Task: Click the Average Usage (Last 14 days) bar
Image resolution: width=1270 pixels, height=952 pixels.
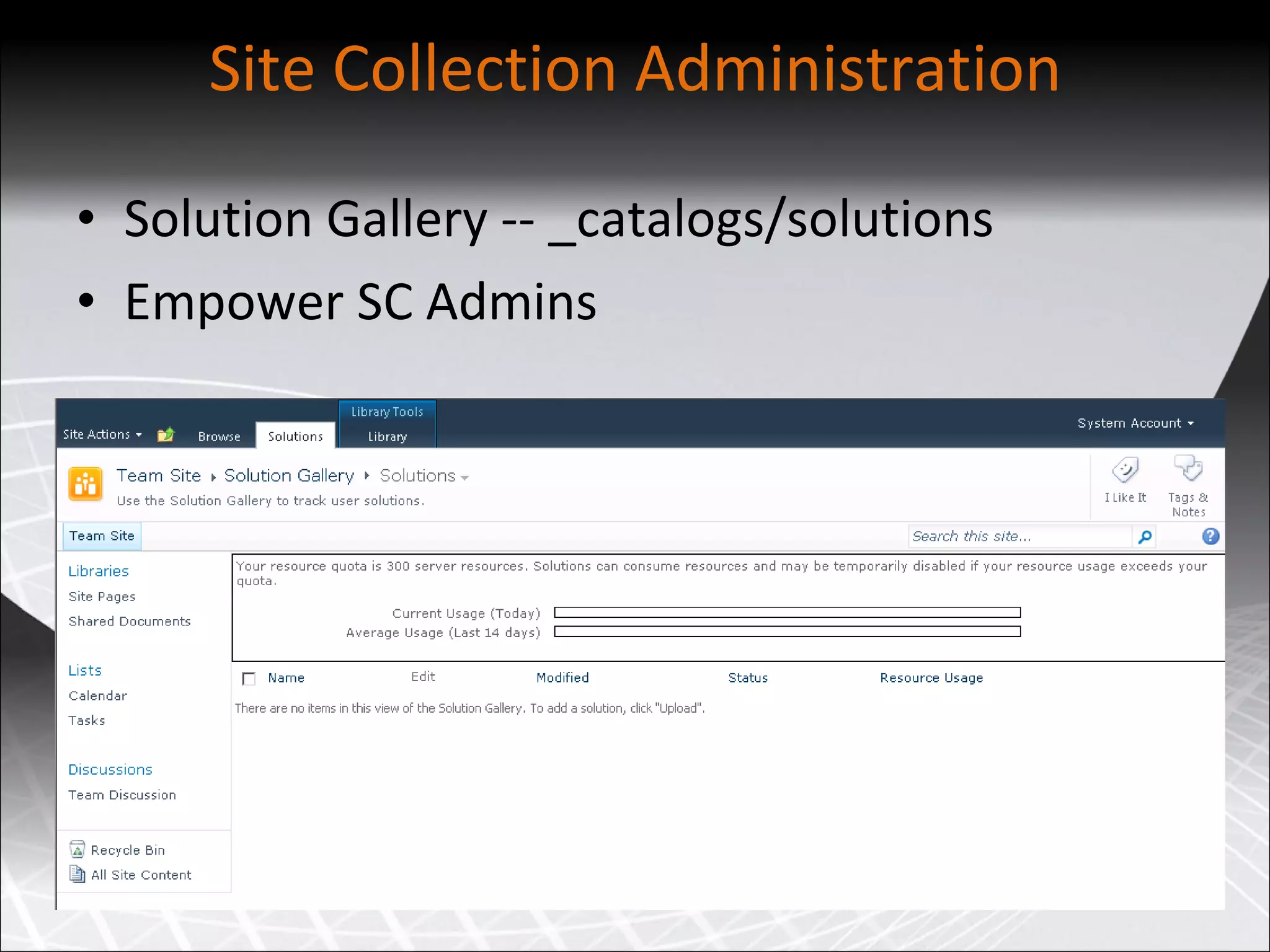Action: [787, 632]
